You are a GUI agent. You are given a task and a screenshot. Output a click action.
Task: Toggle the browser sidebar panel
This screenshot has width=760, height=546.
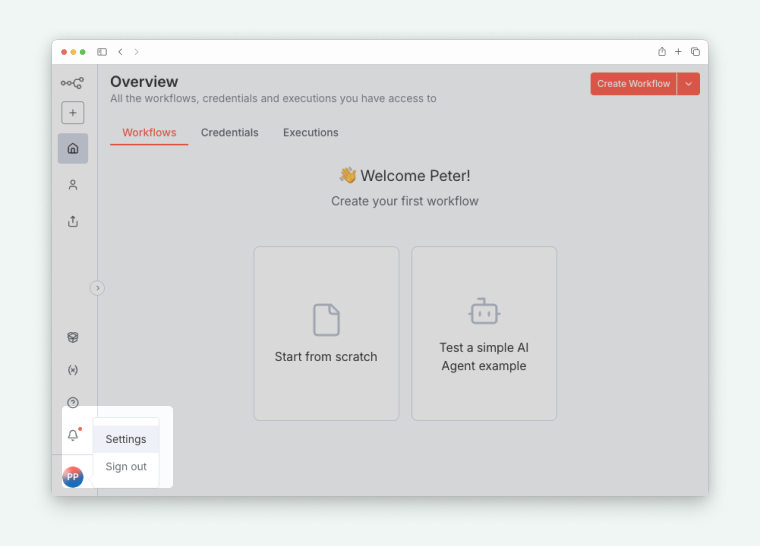(102, 52)
